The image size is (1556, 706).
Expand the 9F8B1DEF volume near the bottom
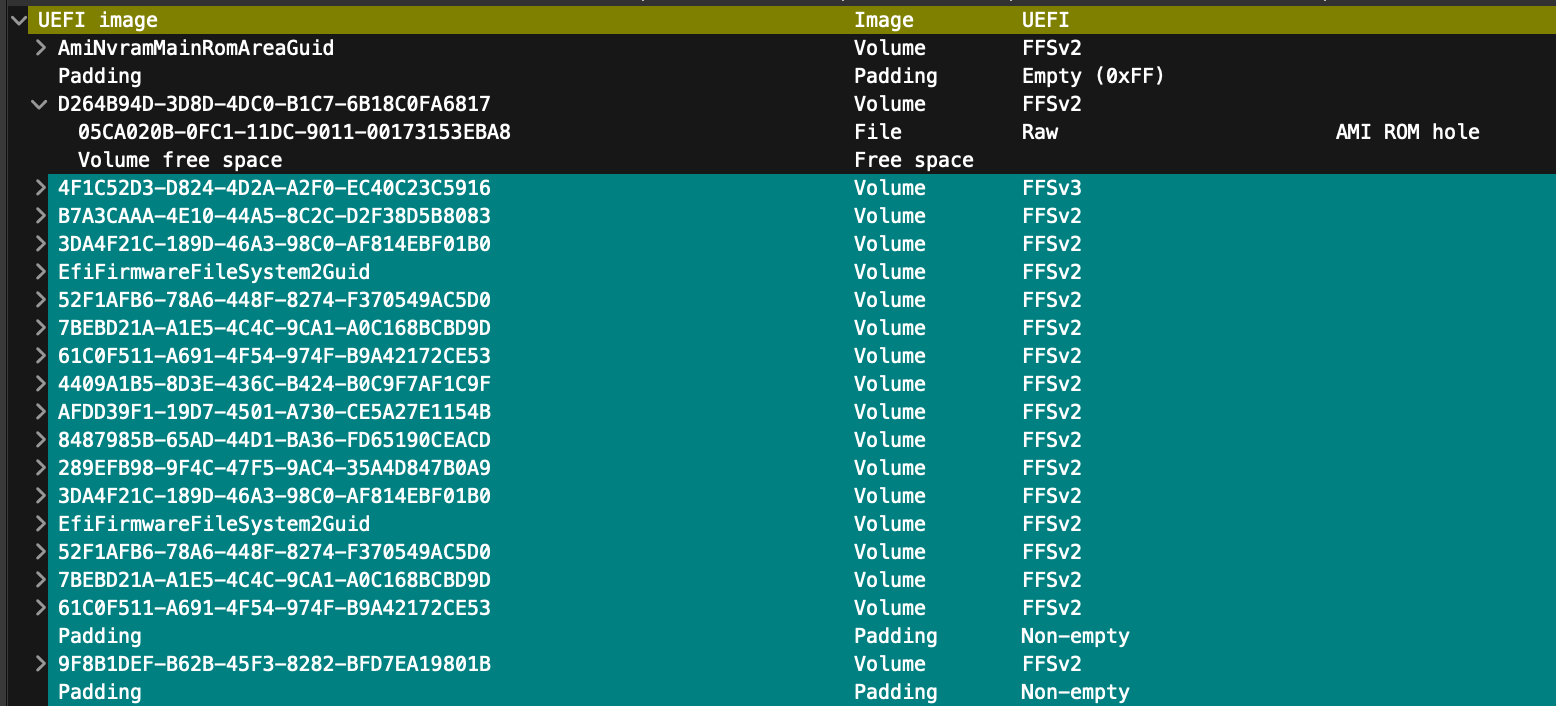tap(38, 663)
